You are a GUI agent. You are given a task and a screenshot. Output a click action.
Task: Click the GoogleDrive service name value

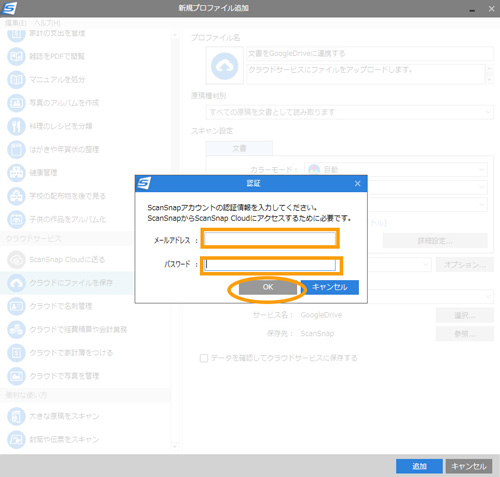coord(321,315)
